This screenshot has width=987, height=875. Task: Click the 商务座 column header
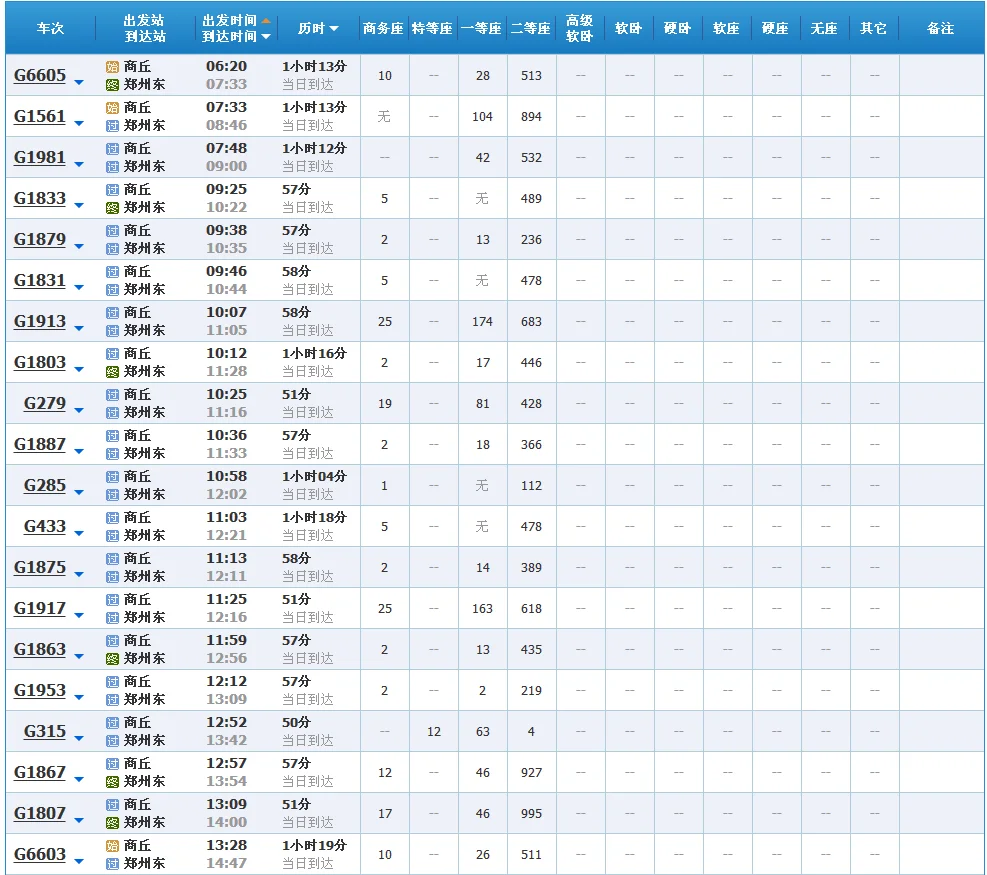384,29
